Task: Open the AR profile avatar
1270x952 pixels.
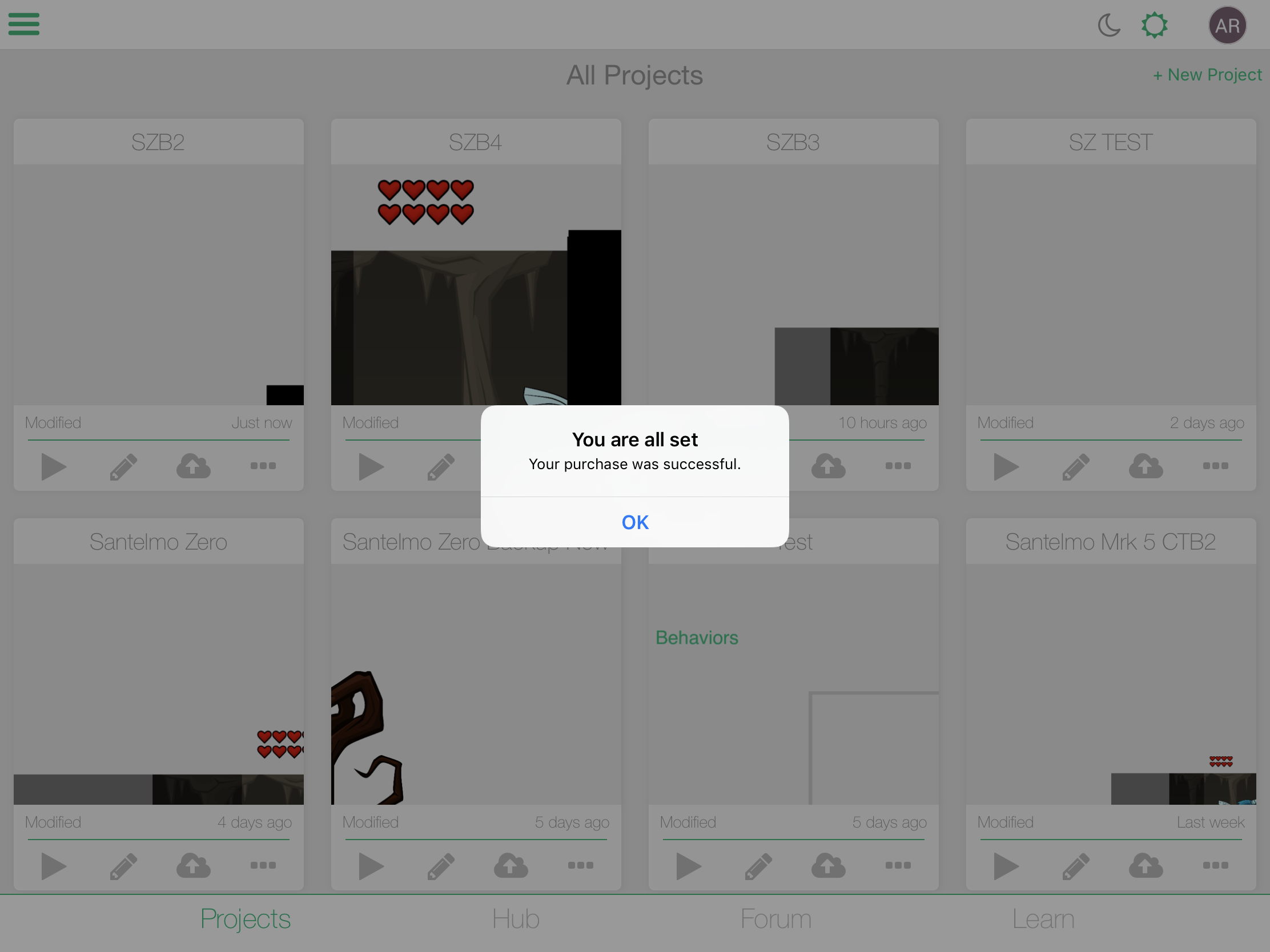Action: click(x=1227, y=25)
